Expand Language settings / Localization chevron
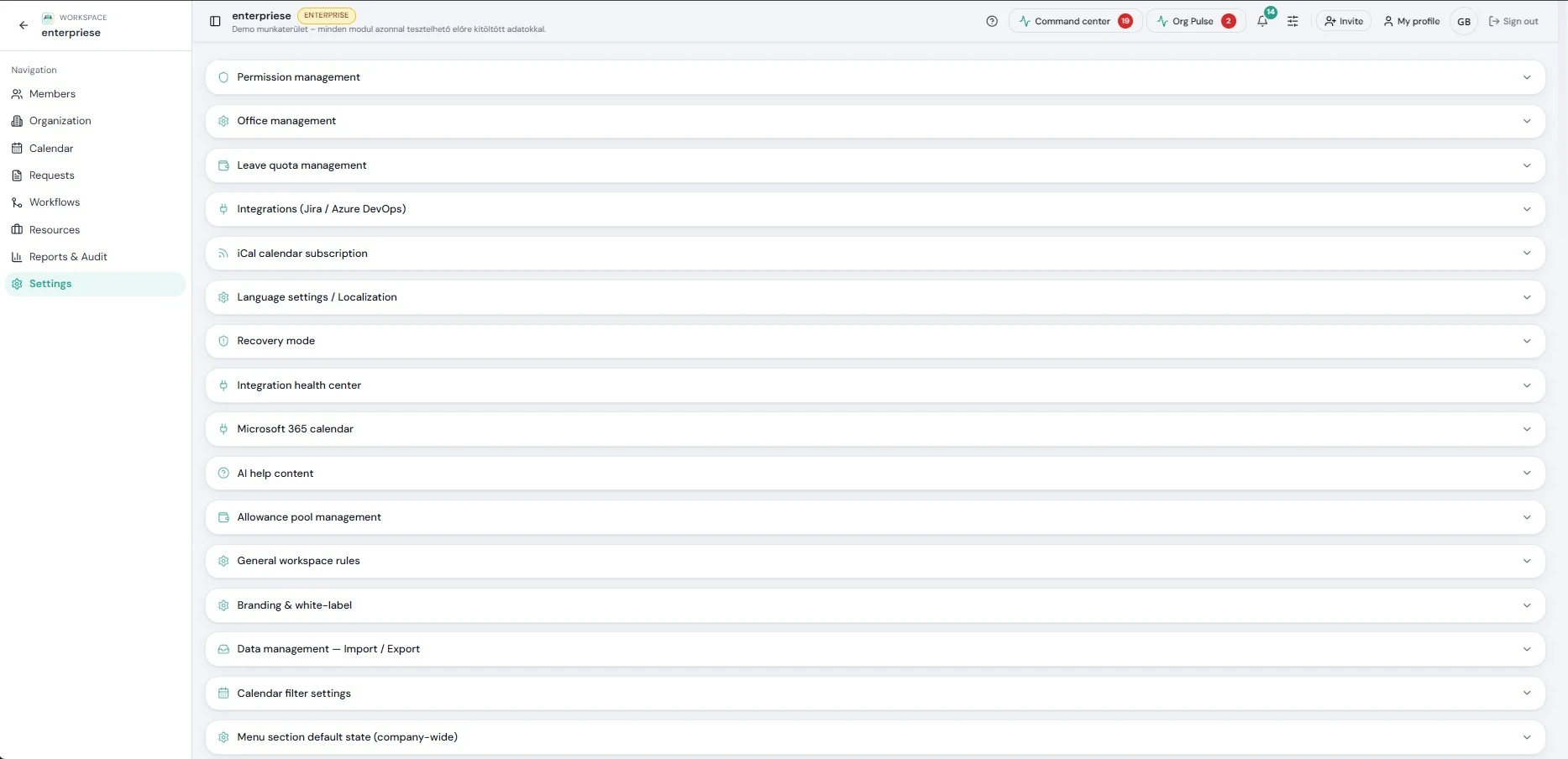This screenshot has width=1568, height=759. tap(1527, 297)
